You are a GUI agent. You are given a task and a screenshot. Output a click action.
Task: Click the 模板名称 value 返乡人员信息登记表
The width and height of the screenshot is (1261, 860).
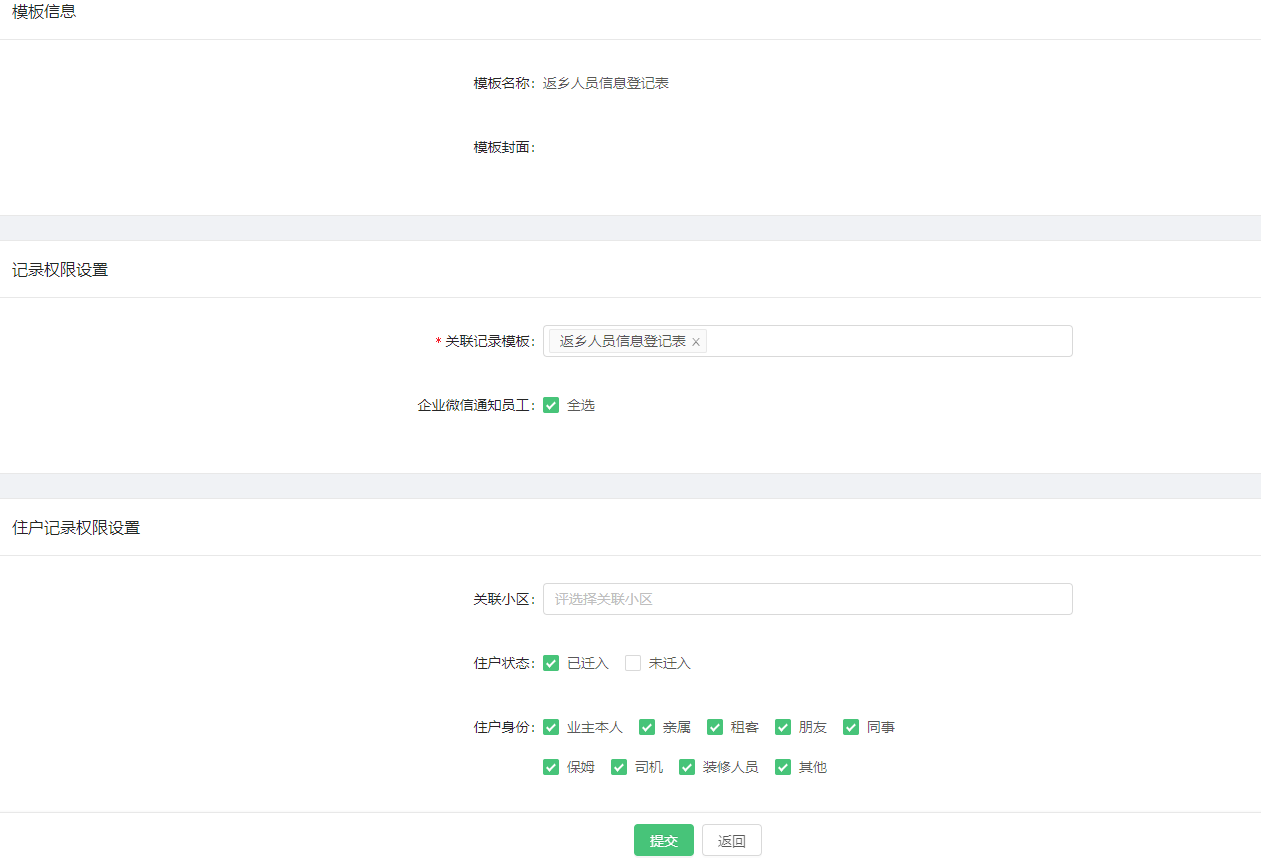pyautogui.click(x=606, y=83)
